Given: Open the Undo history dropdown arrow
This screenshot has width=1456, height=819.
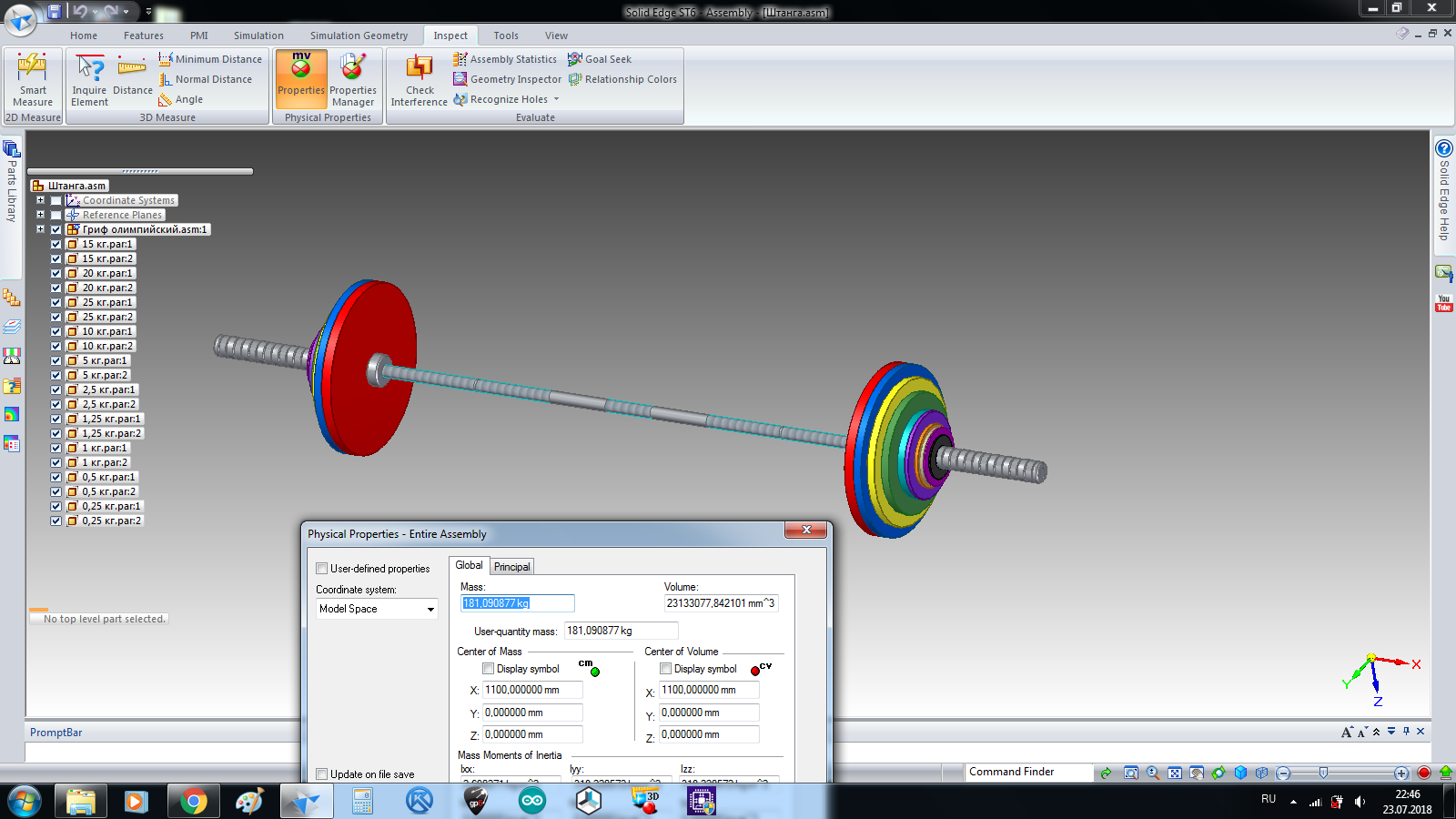Looking at the screenshot, I should 96,11.
